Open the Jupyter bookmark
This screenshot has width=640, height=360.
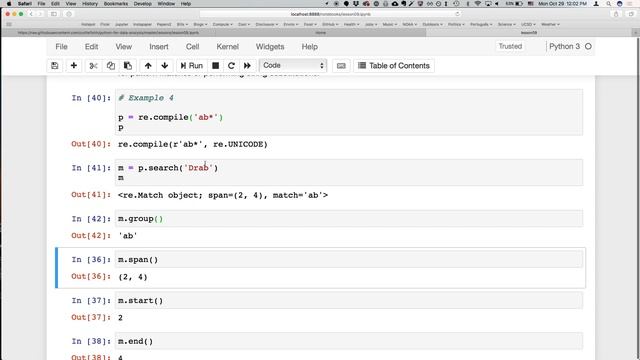tap(122, 24)
